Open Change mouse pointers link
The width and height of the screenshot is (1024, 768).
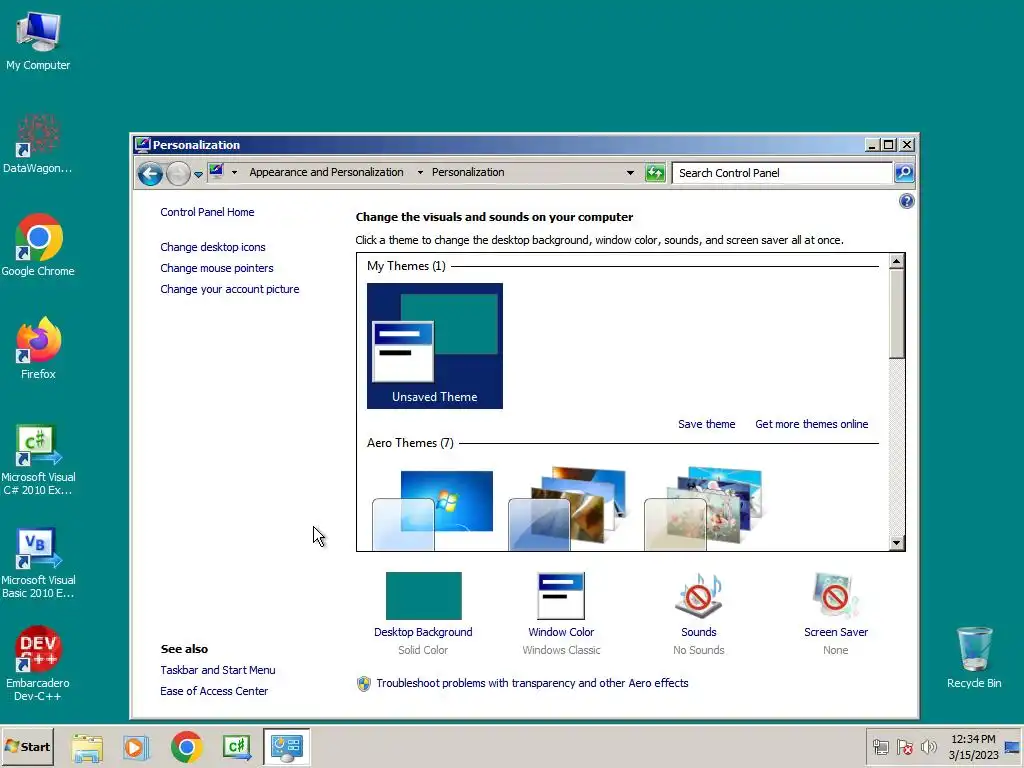[x=217, y=268]
